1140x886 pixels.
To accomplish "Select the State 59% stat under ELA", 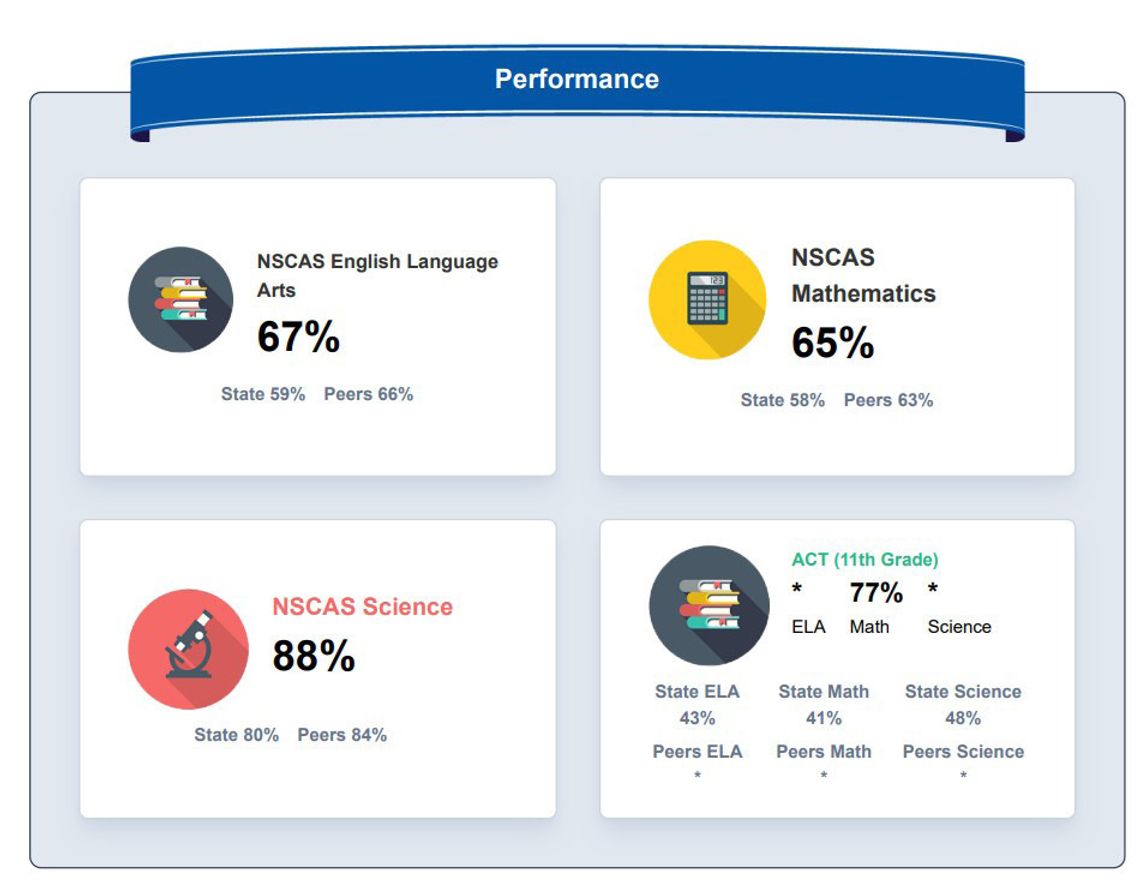I will (263, 394).
